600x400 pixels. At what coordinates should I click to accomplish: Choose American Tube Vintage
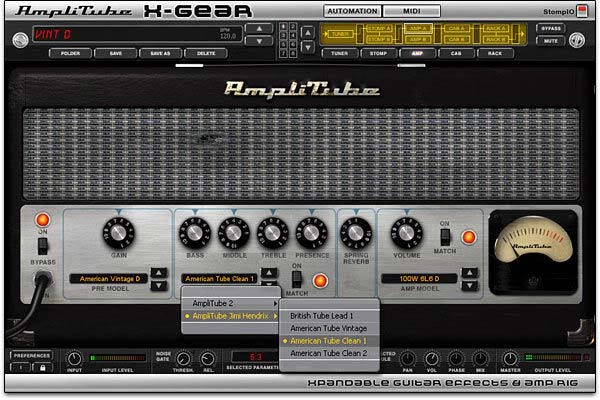329,328
